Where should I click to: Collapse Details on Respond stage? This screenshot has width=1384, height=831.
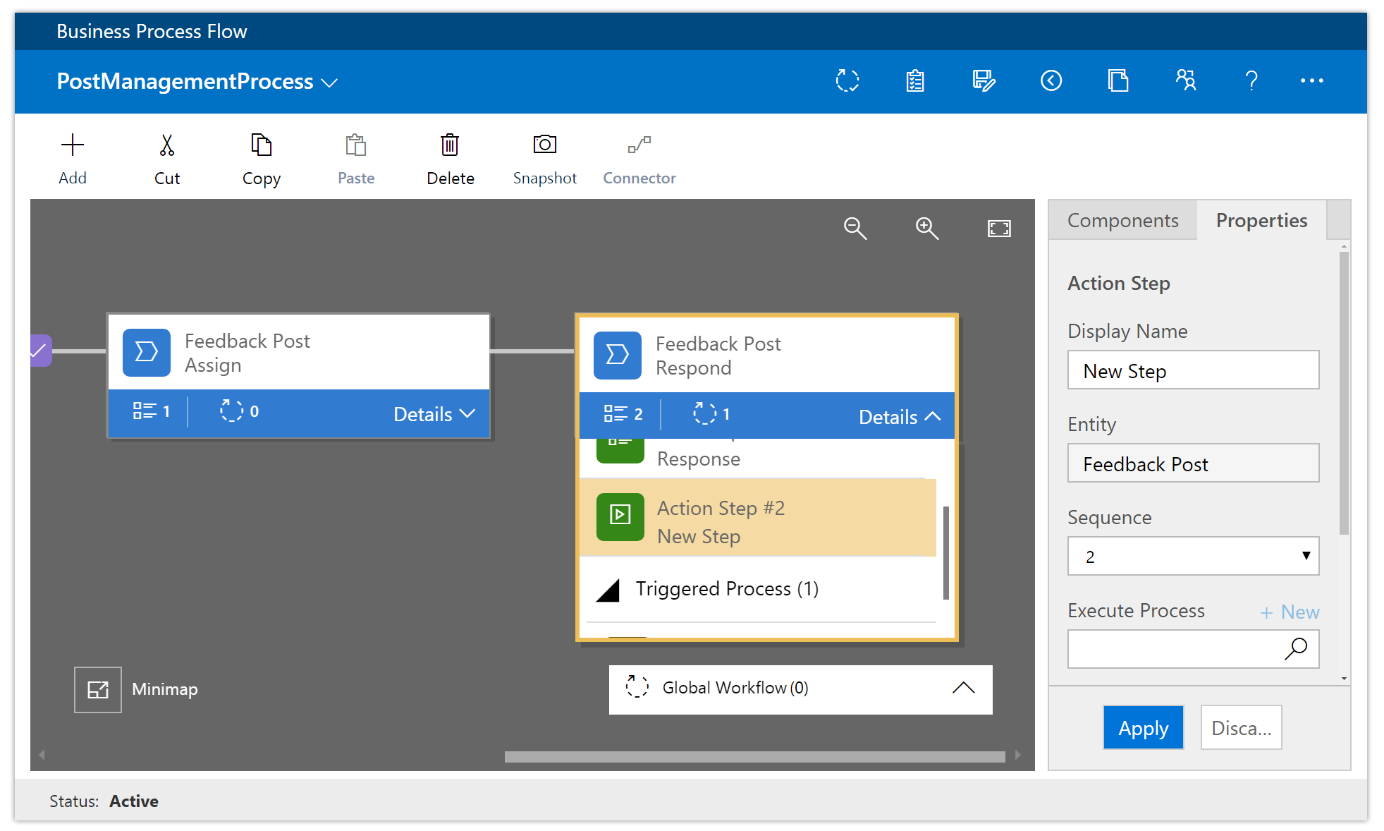click(x=900, y=417)
